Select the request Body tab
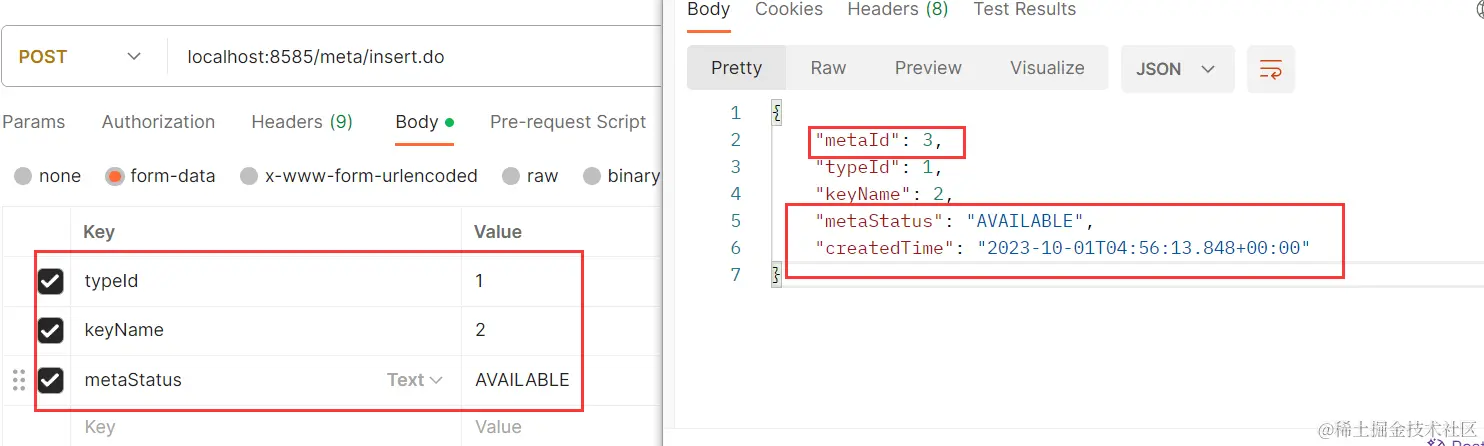Viewport: 1484px width, 446px height. (x=424, y=122)
